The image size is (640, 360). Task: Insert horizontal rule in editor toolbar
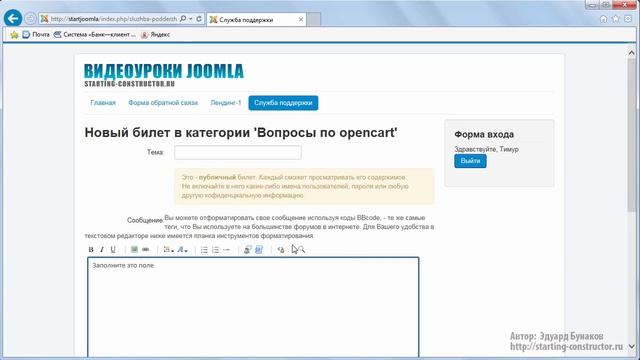(227, 250)
